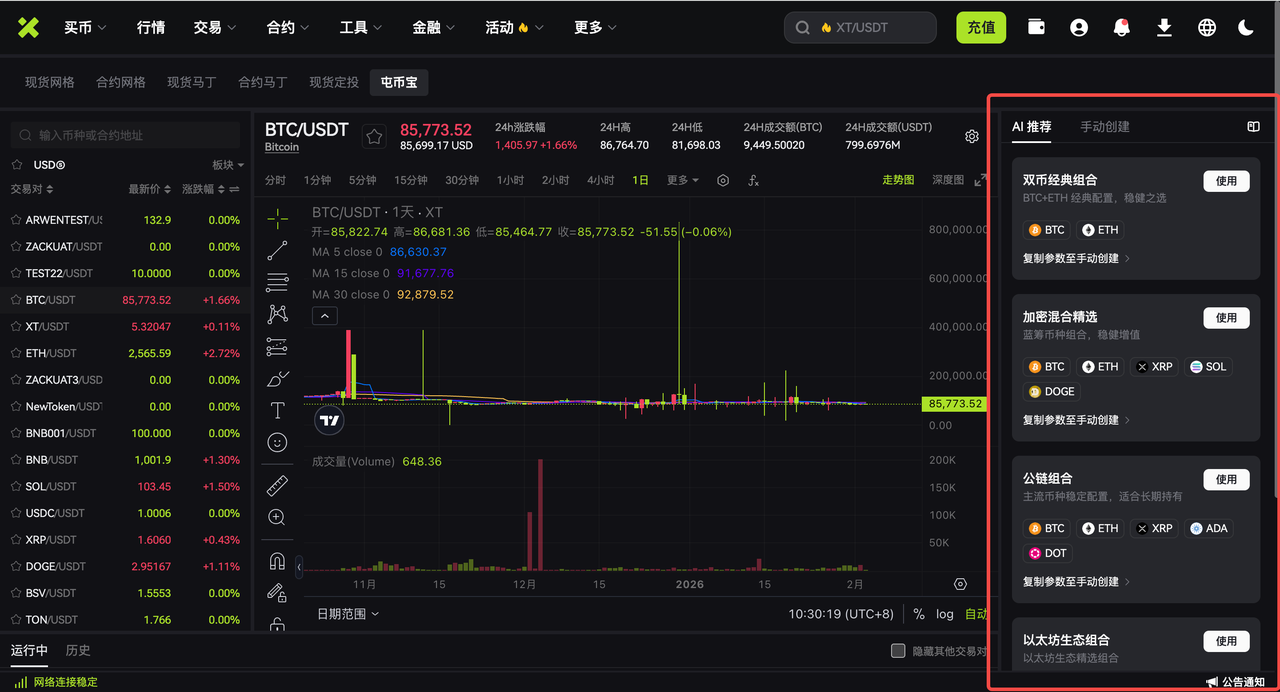Toggle favorite star for SOL/USDT row
Screen dimensions: 1280x692
pyautogui.click(x=16, y=487)
